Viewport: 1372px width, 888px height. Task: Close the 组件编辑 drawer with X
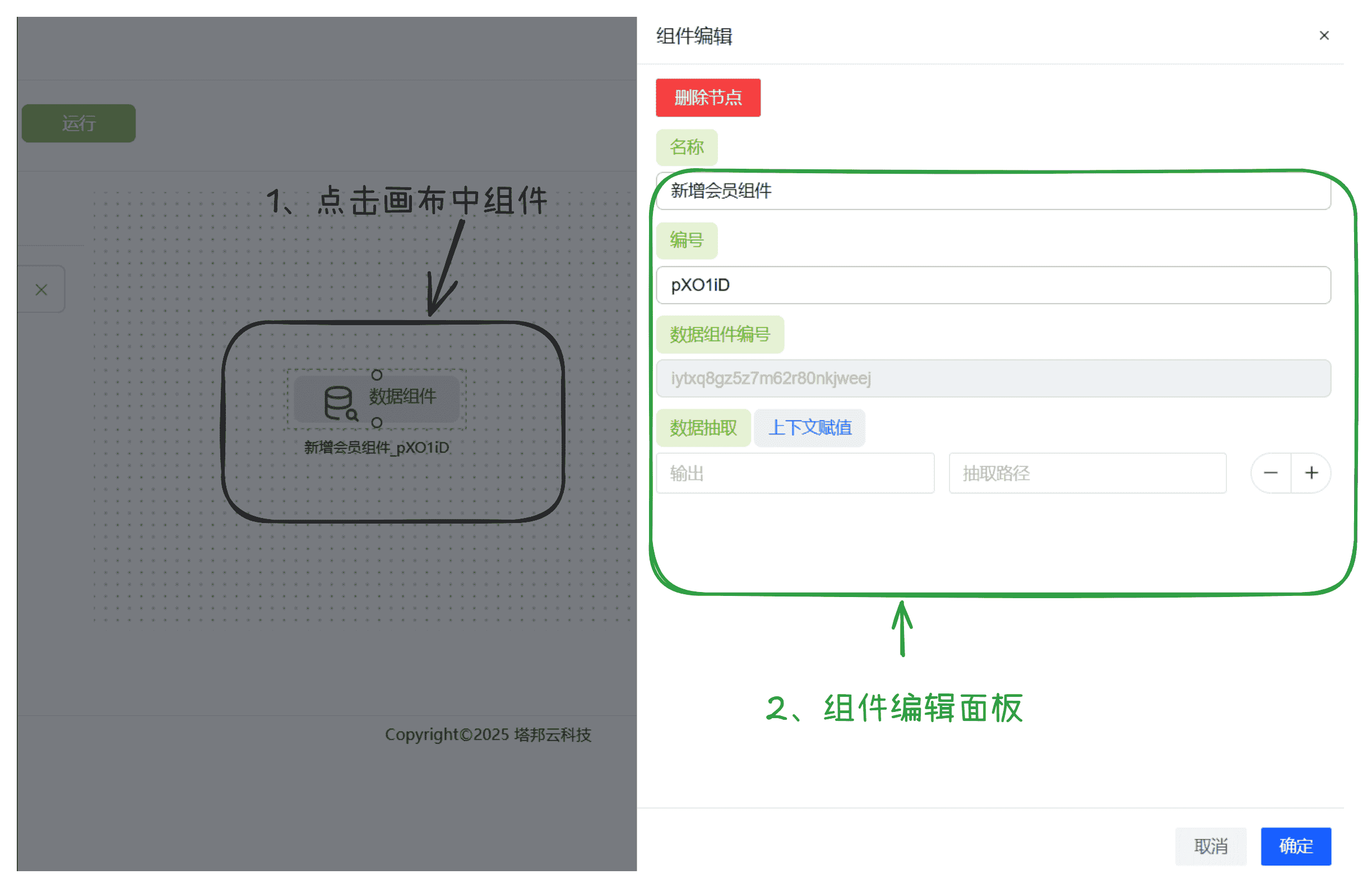coord(1324,36)
